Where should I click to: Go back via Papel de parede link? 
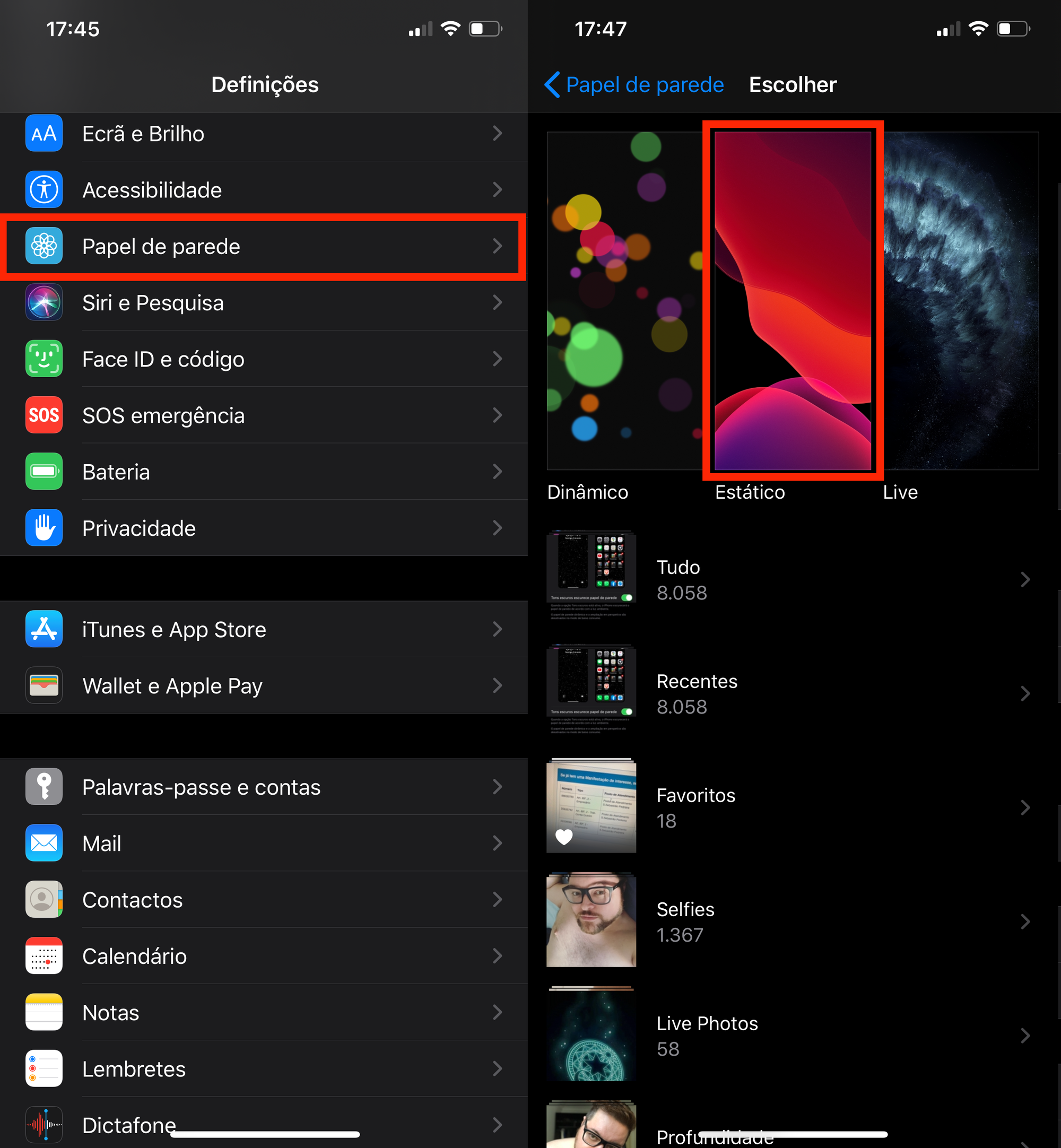[x=644, y=84]
